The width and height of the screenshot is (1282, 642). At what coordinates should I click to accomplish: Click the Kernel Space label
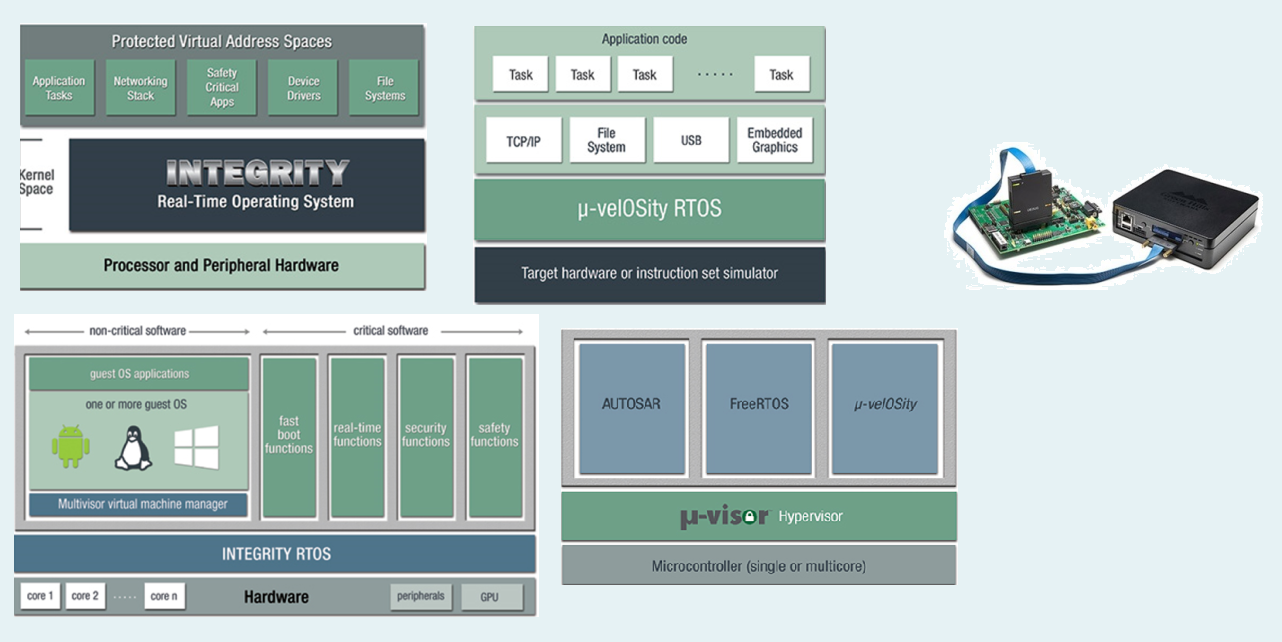tap(36, 182)
